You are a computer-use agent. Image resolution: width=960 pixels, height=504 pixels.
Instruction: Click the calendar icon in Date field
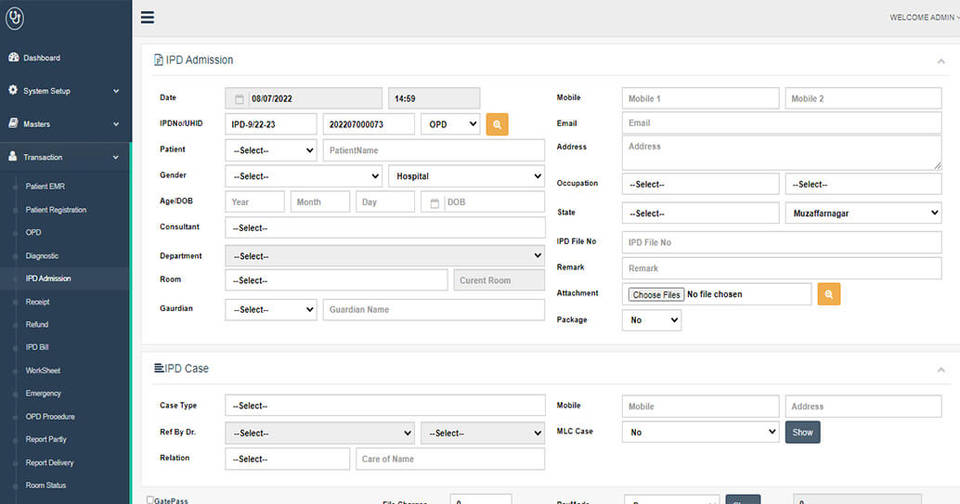[239, 99]
